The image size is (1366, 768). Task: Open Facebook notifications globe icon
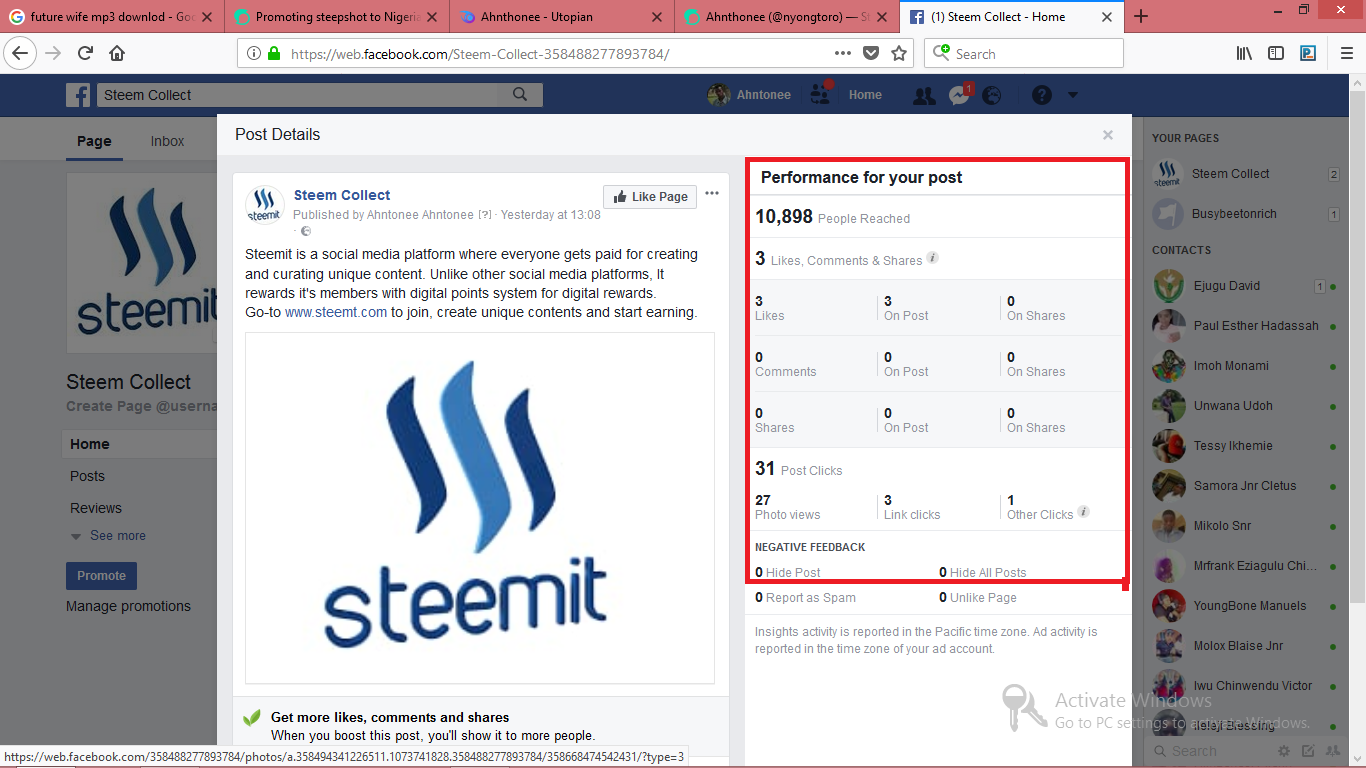(x=992, y=95)
